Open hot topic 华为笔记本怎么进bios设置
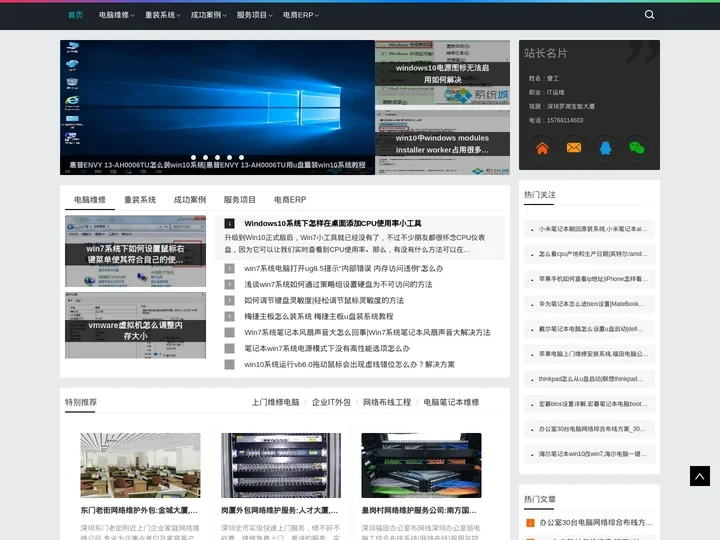Viewport: 720px width, 540px height. pos(591,304)
